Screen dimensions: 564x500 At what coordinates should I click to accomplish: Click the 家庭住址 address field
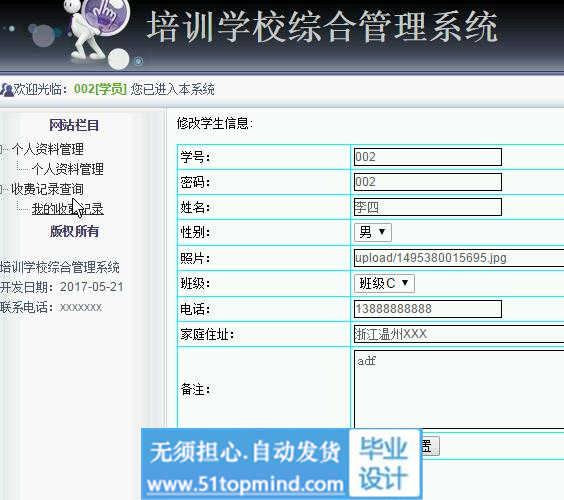pos(459,334)
